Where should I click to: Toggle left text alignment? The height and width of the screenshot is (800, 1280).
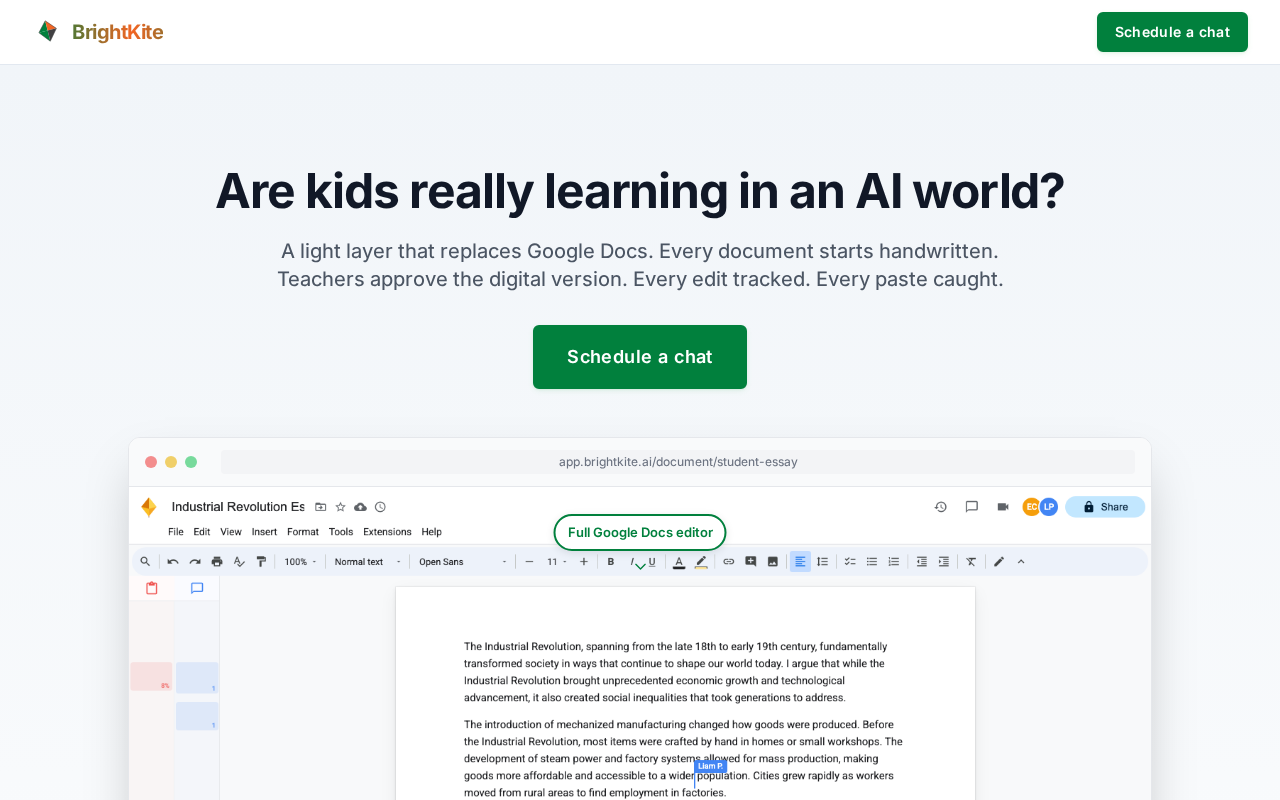800,562
